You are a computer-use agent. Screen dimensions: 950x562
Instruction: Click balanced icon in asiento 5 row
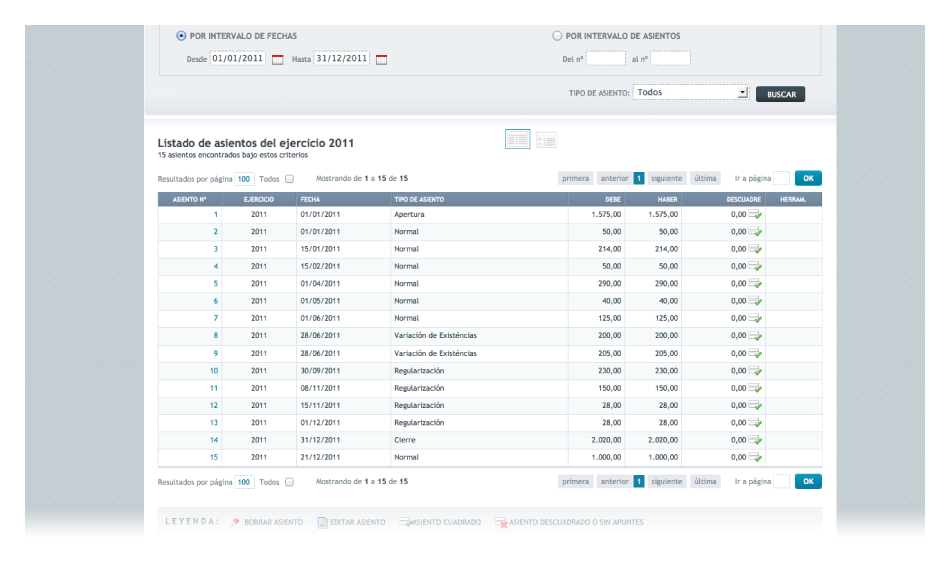[x=755, y=283]
